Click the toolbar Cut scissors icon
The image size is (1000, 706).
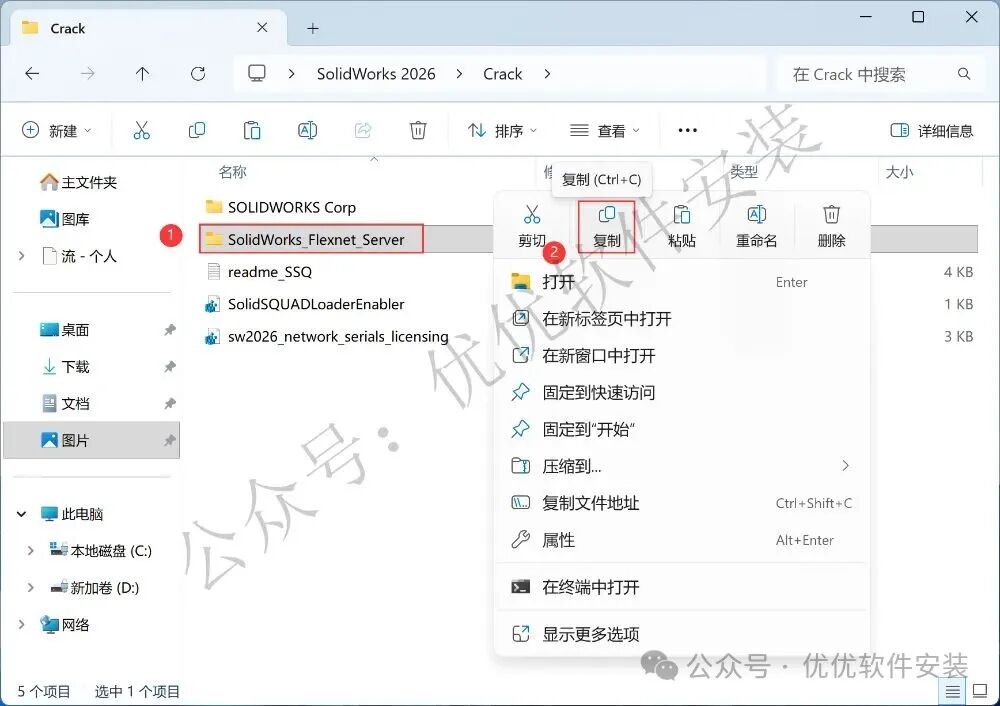(x=142, y=131)
